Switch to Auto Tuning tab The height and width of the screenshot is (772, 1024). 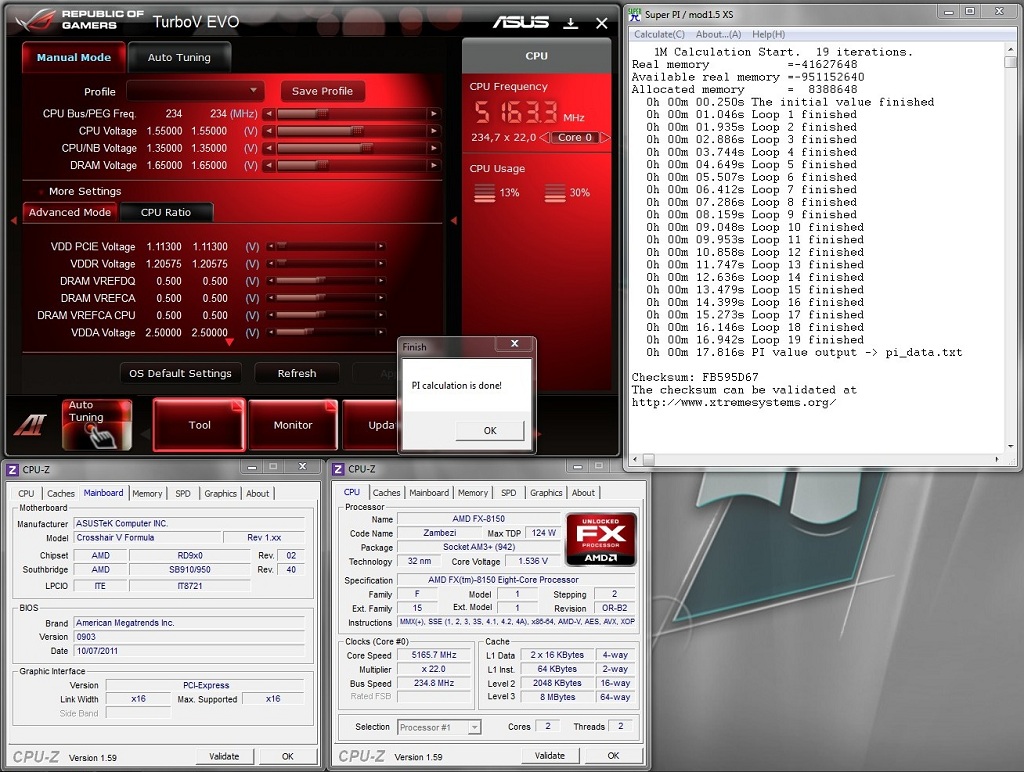coord(179,57)
